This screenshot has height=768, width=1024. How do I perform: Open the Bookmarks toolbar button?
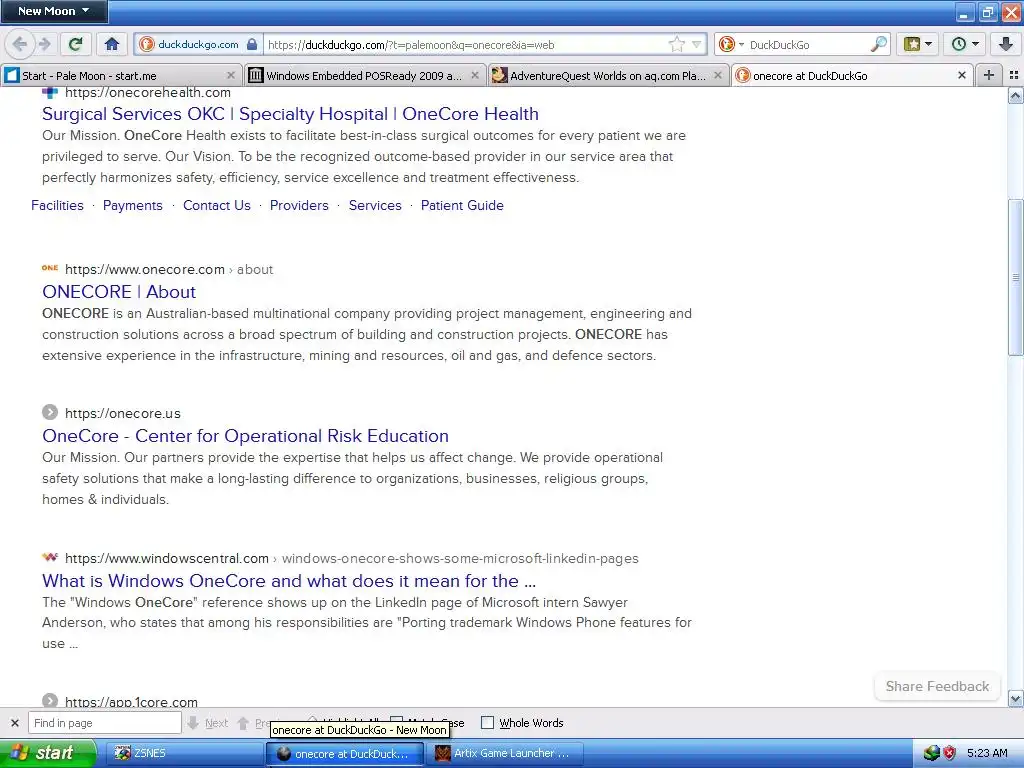click(917, 44)
